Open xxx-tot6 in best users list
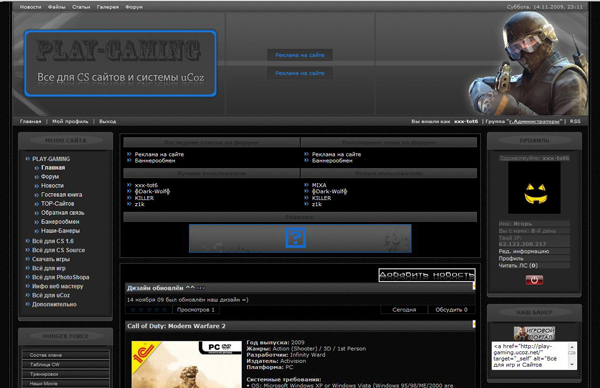 coord(146,185)
